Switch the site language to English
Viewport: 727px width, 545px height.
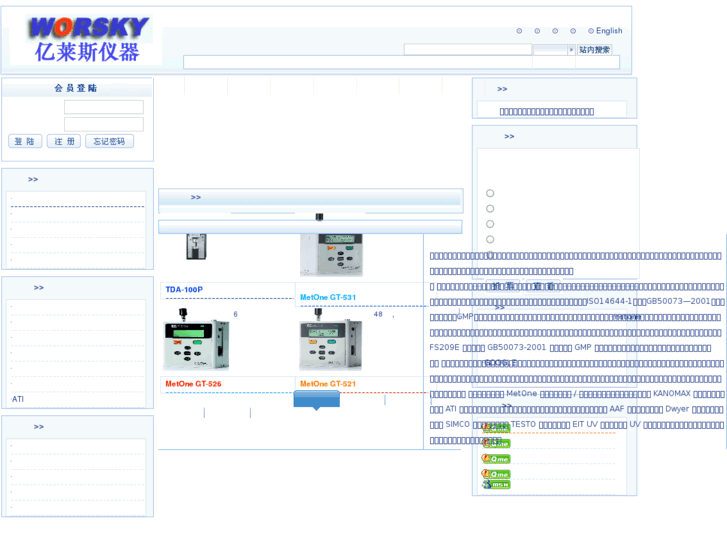click(x=609, y=31)
